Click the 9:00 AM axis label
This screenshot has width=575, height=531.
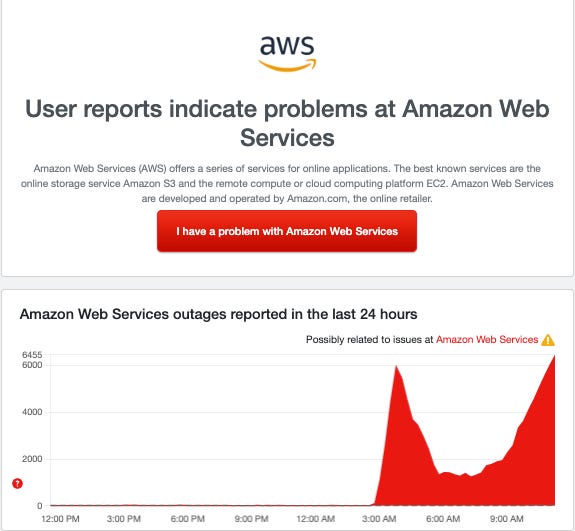pyautogui.click(x=506, y=519)
